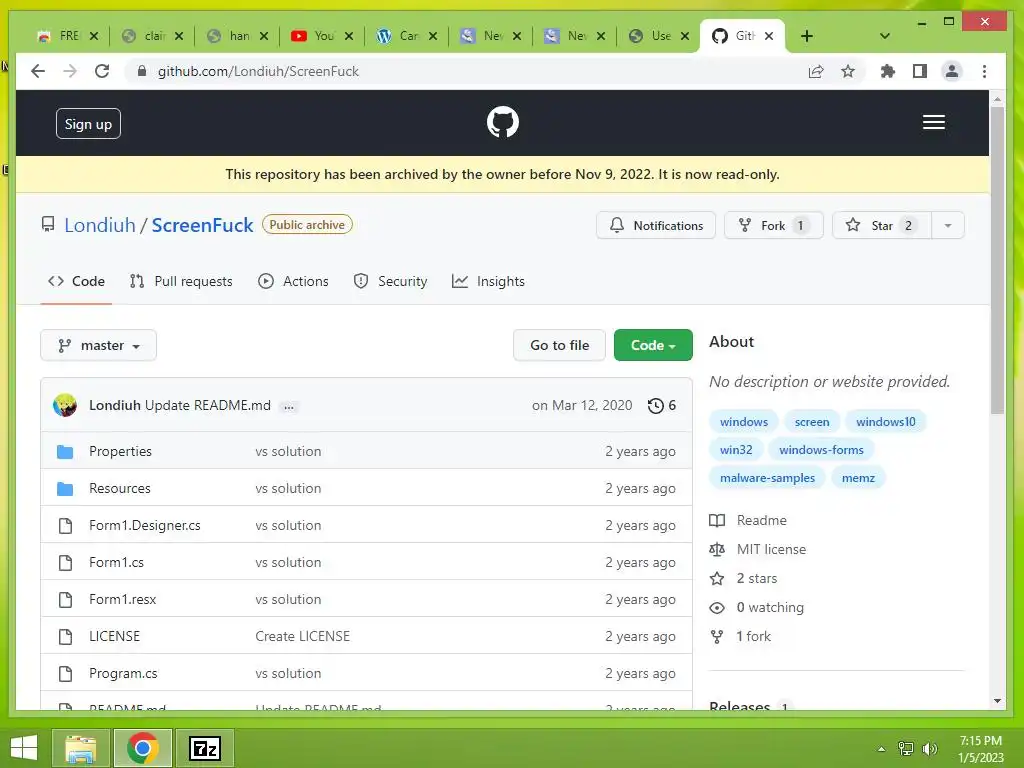This screenshot has width=1024, height=768.
Task: Open the Star lists dropdown arrow
Action: tap(948, 225)
